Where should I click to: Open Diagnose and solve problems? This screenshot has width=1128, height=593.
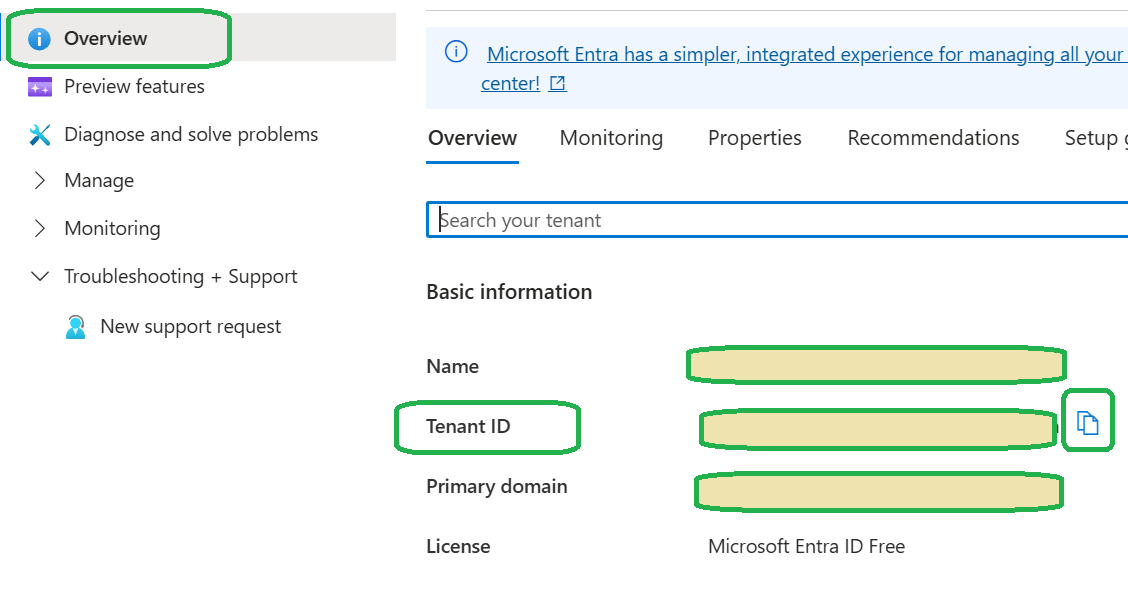pos(191,135)
